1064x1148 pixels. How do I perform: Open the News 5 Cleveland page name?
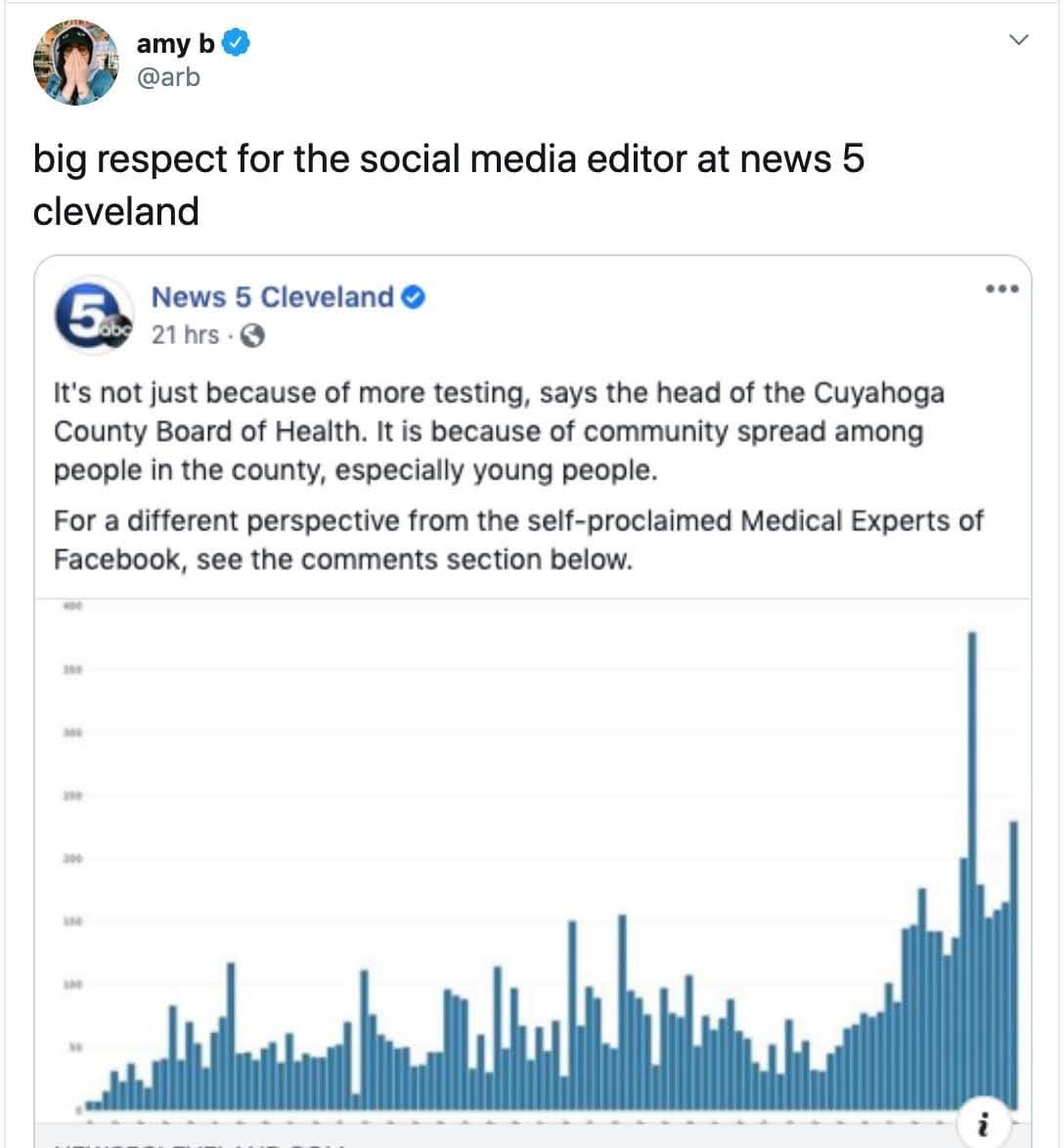coord(273,297)
